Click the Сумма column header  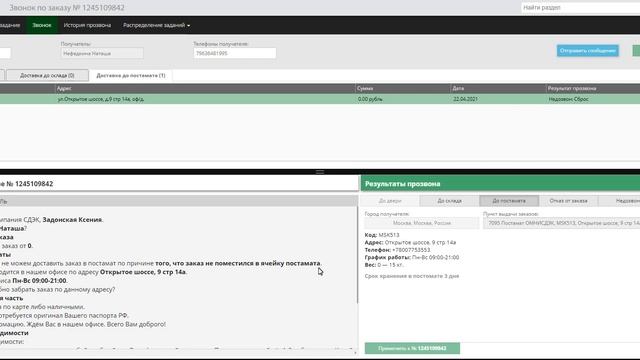tap(403, 88)
